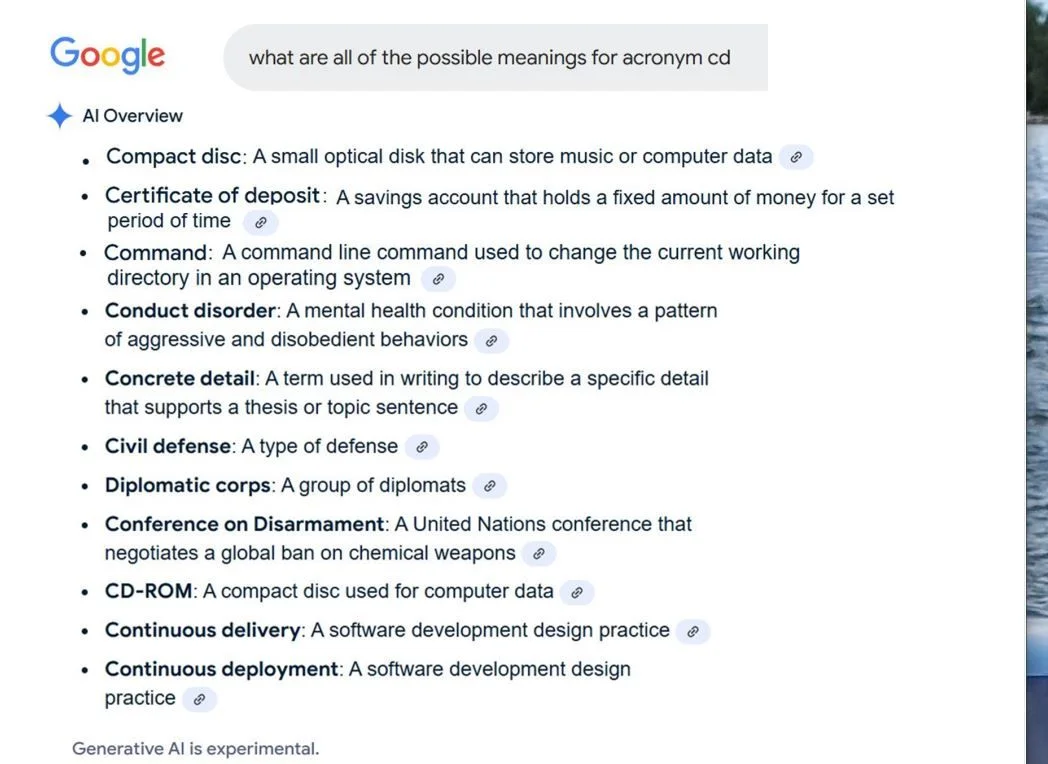Screen dimensions: 1048x764
Task: Click the Certificate of deposit bold term
Action: coord(212,196)
